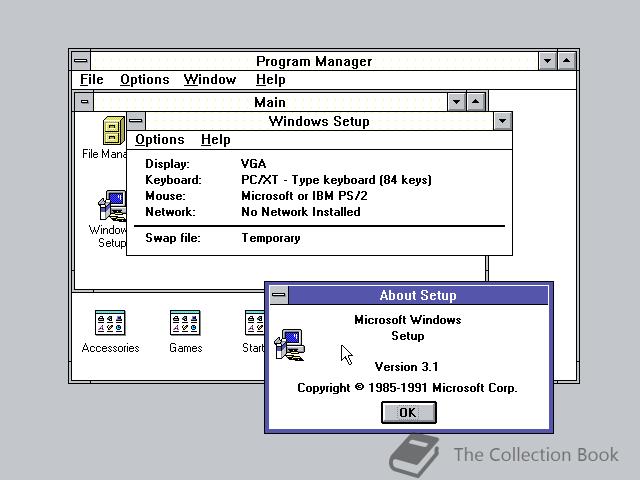Click the 'Network:' label
The image size is (640, 480).
click(x=170, y=212)
